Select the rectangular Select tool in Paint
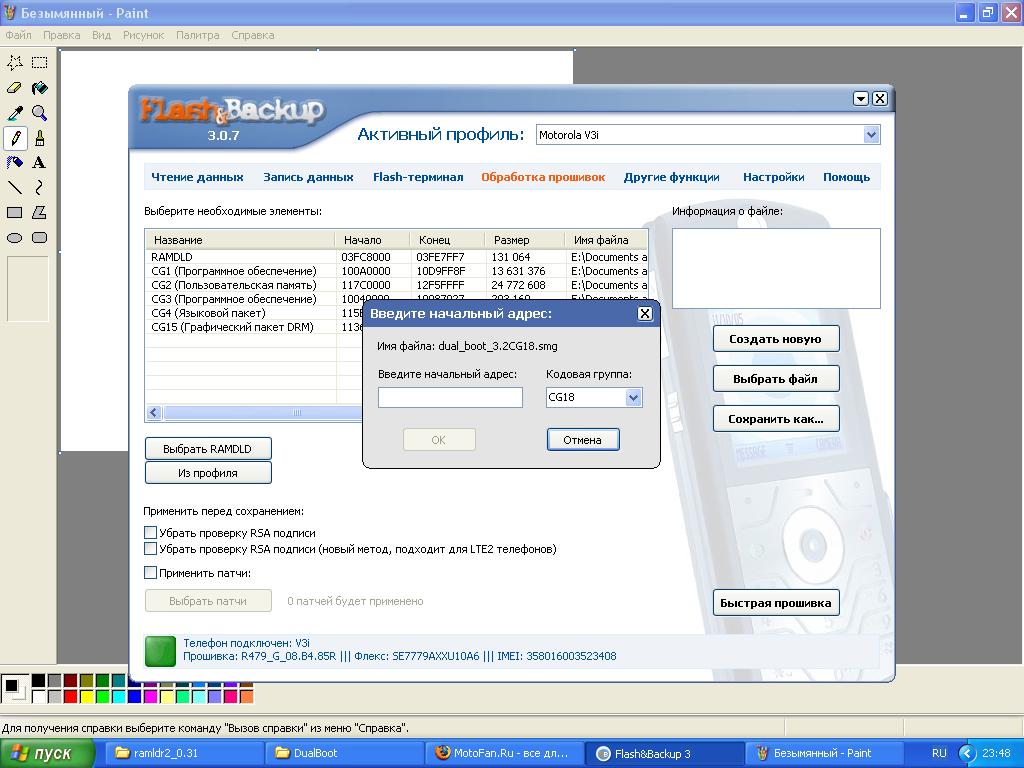The width and height of the screenshot is (1024, 768). [40, 63]
